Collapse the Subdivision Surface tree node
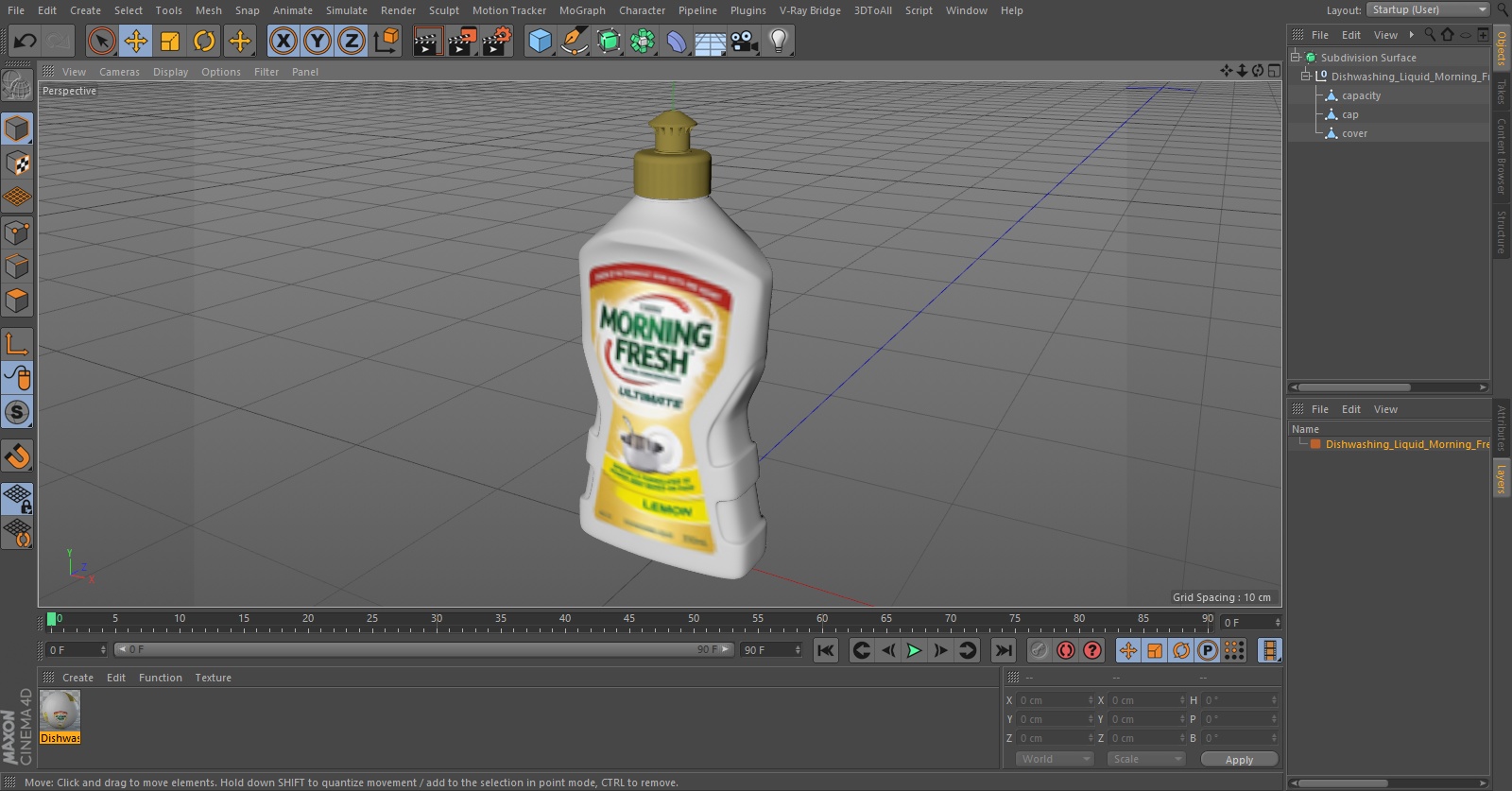Screen dimensions: 1512x791 coord(1296,58)
